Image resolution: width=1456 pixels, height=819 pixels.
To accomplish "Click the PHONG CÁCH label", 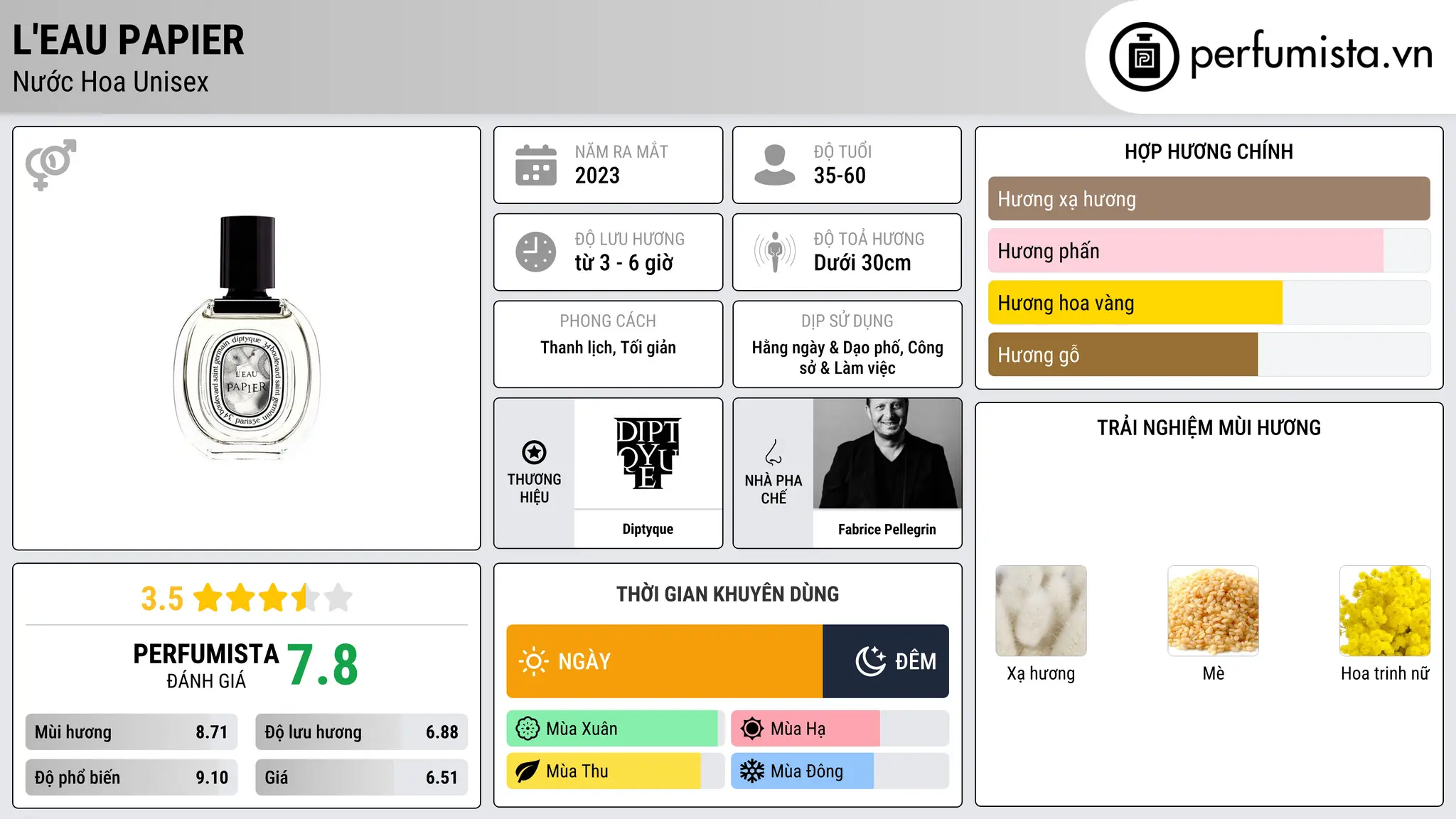I will click(608, 321).
